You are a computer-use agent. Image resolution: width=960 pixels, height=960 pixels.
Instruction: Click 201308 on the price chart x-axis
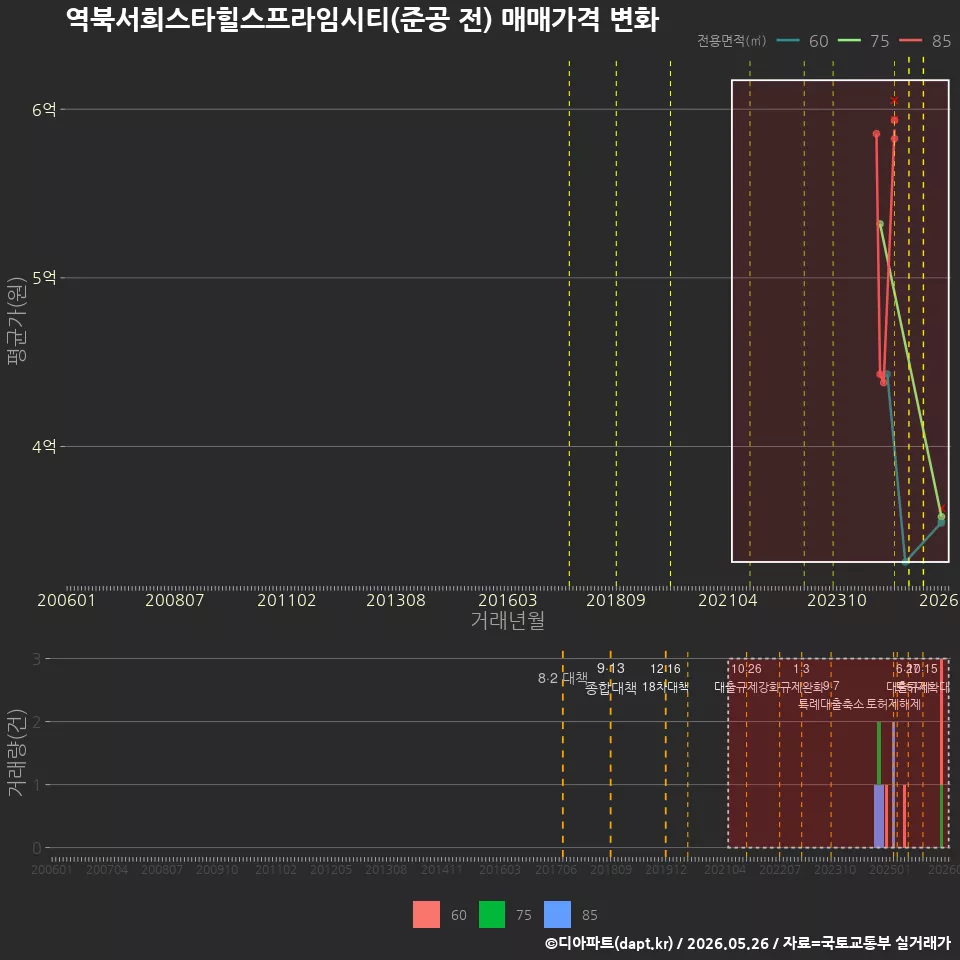[x=396, y=600]
